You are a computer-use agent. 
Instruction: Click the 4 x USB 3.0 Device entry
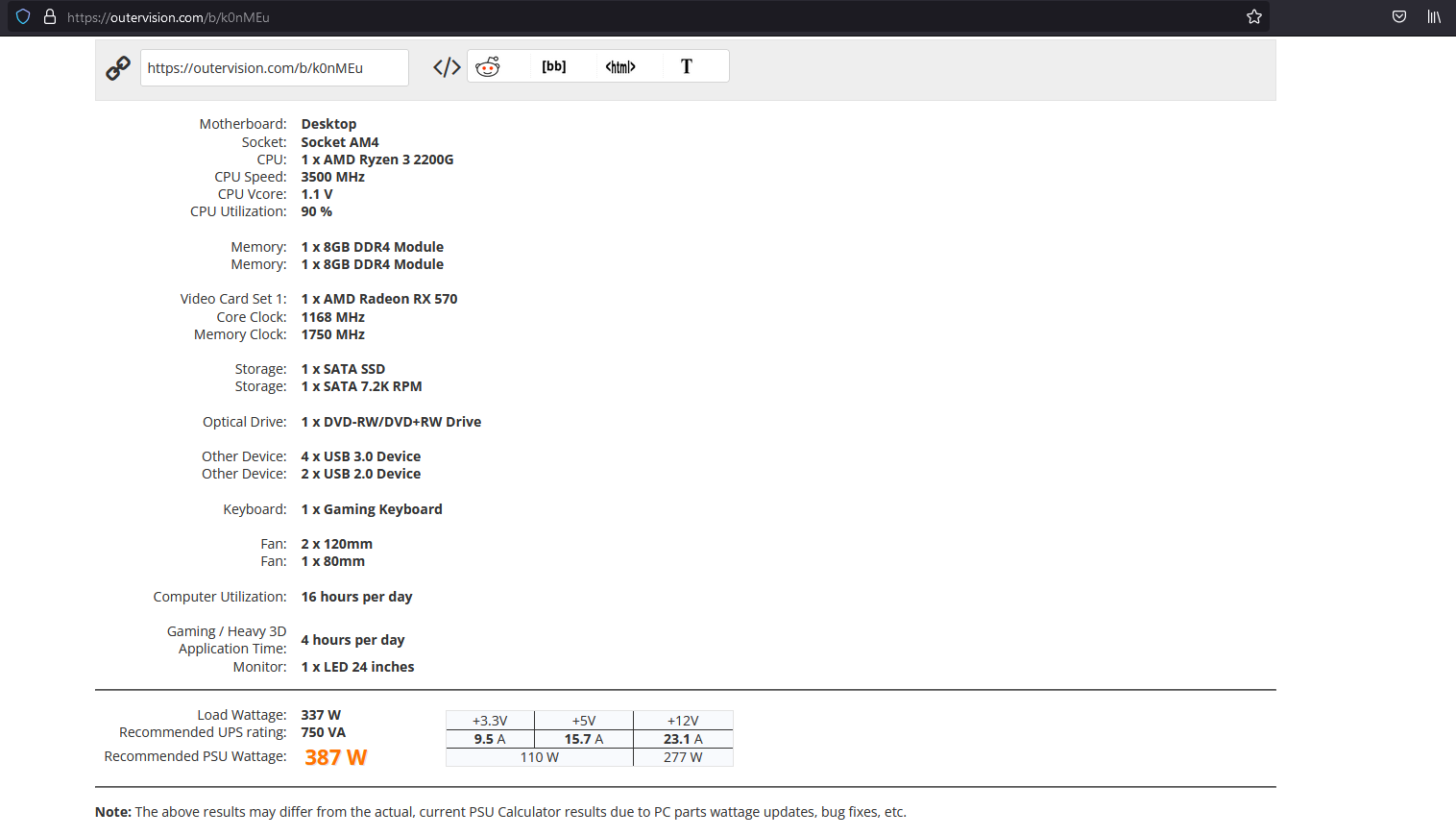point(361,456)
